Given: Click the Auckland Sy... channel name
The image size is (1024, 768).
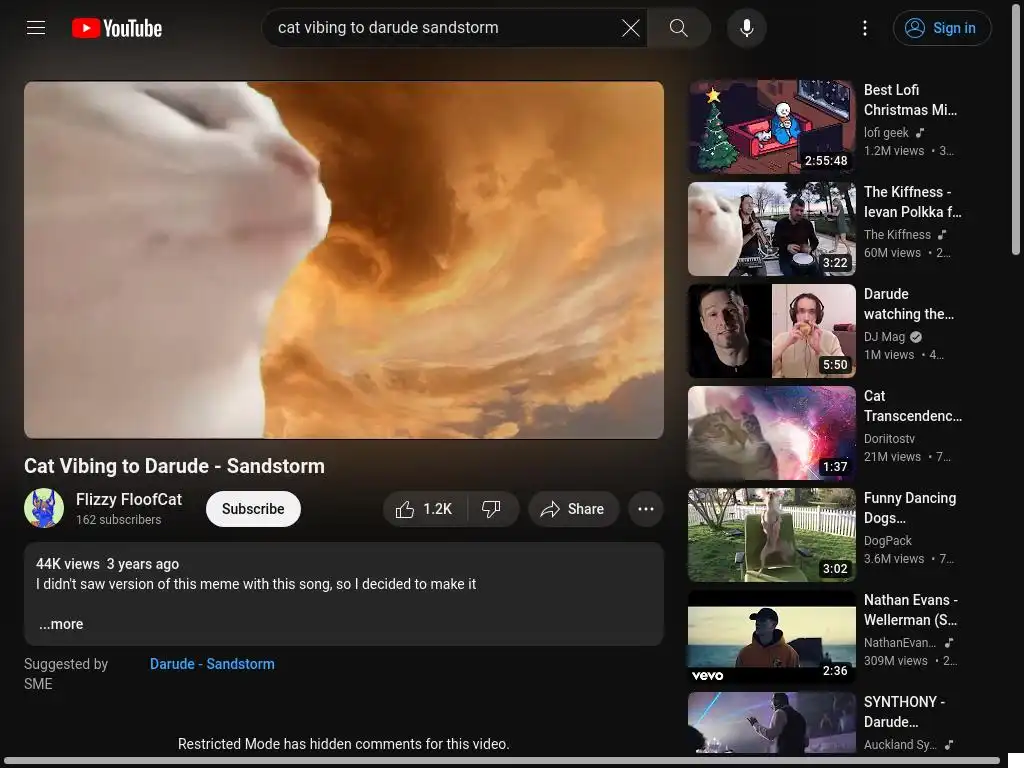Looking at the screenshot, I should (900, 744).
